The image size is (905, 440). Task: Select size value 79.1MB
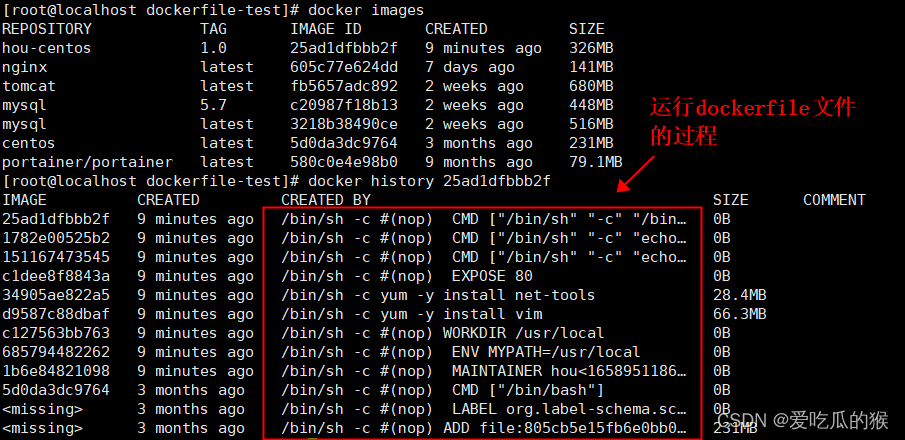pos(596,162)
